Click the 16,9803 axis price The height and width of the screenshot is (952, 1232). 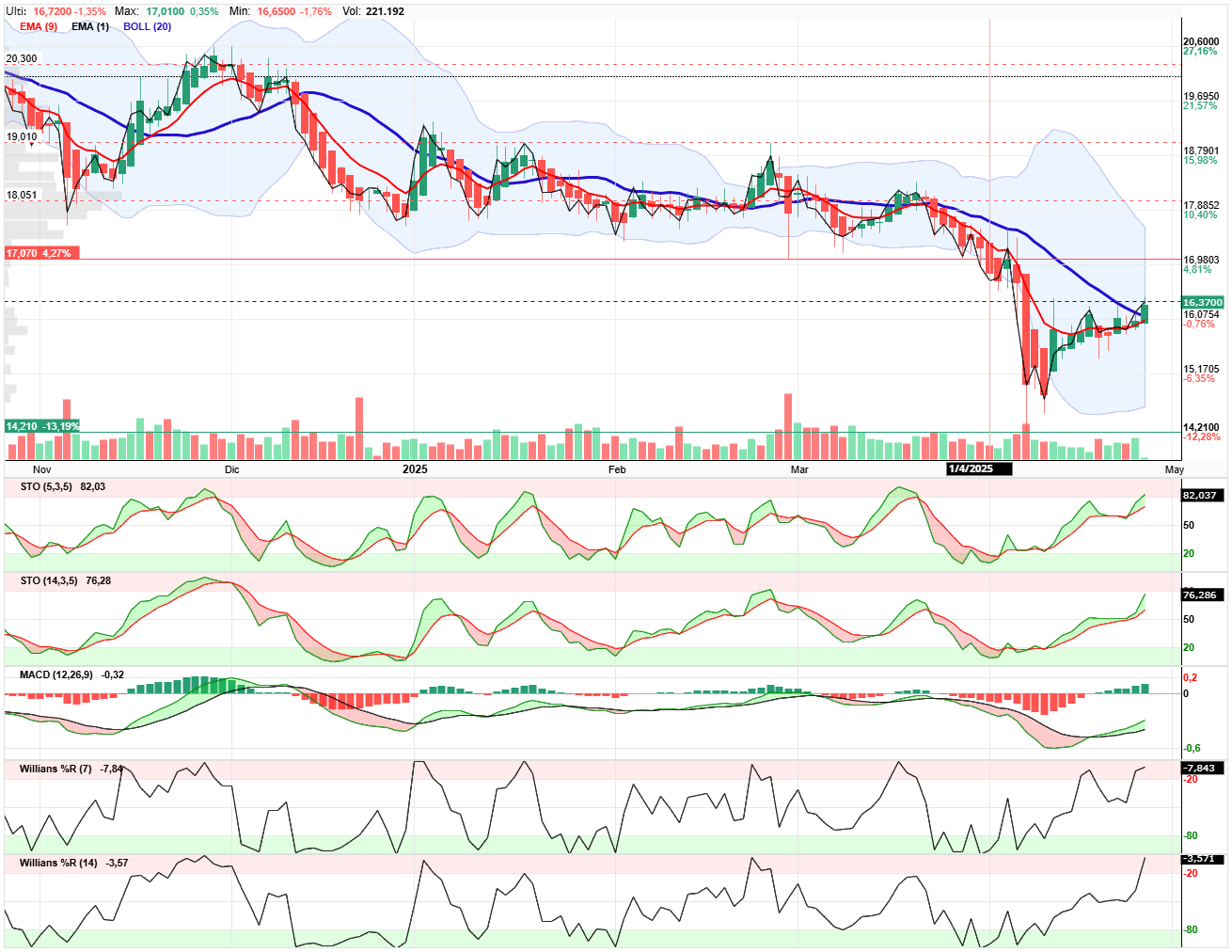tap(1201, 260)
